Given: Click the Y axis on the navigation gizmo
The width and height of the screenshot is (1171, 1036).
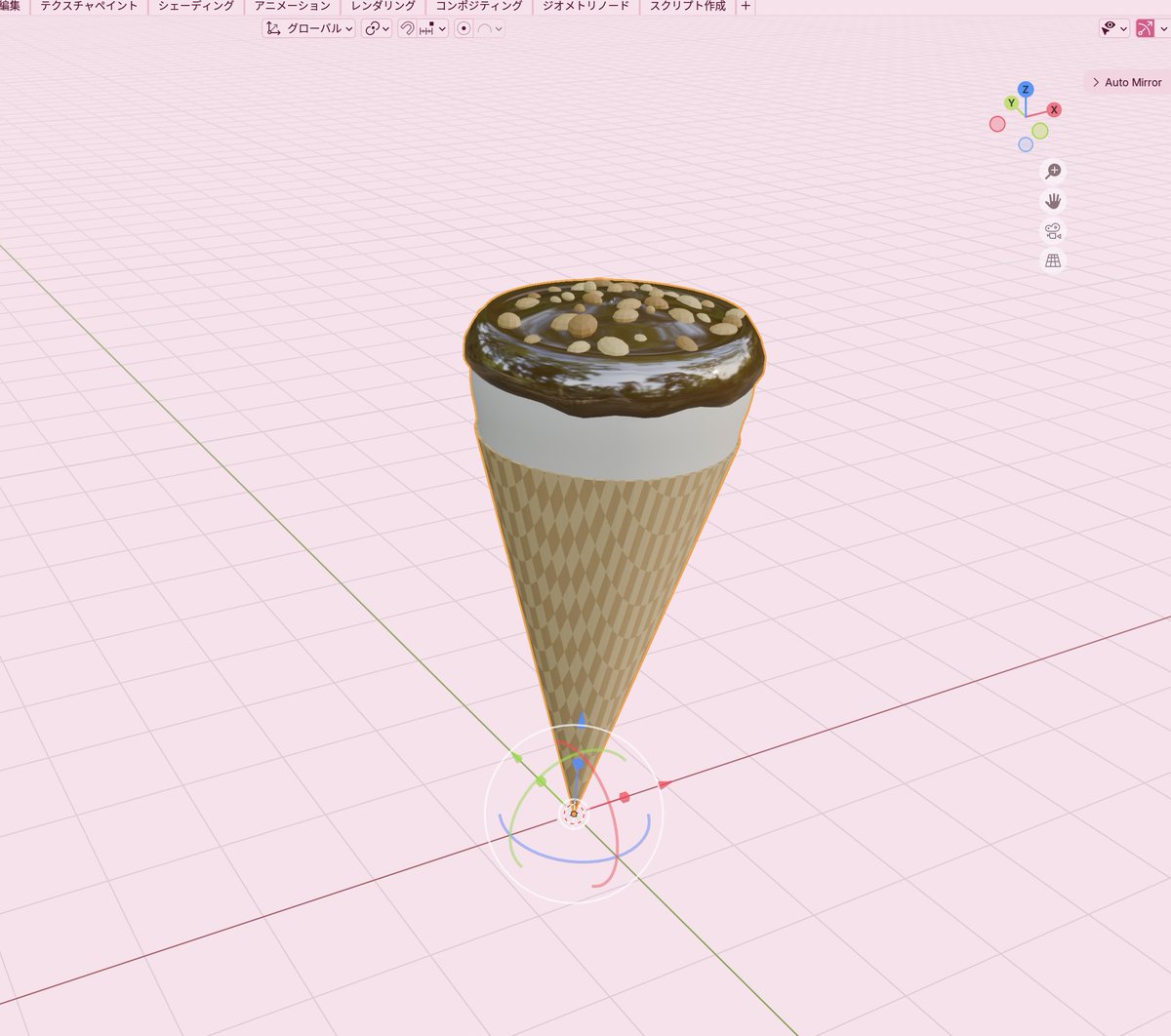Looking at the screenshot, I should click(x=1012, y=103).
